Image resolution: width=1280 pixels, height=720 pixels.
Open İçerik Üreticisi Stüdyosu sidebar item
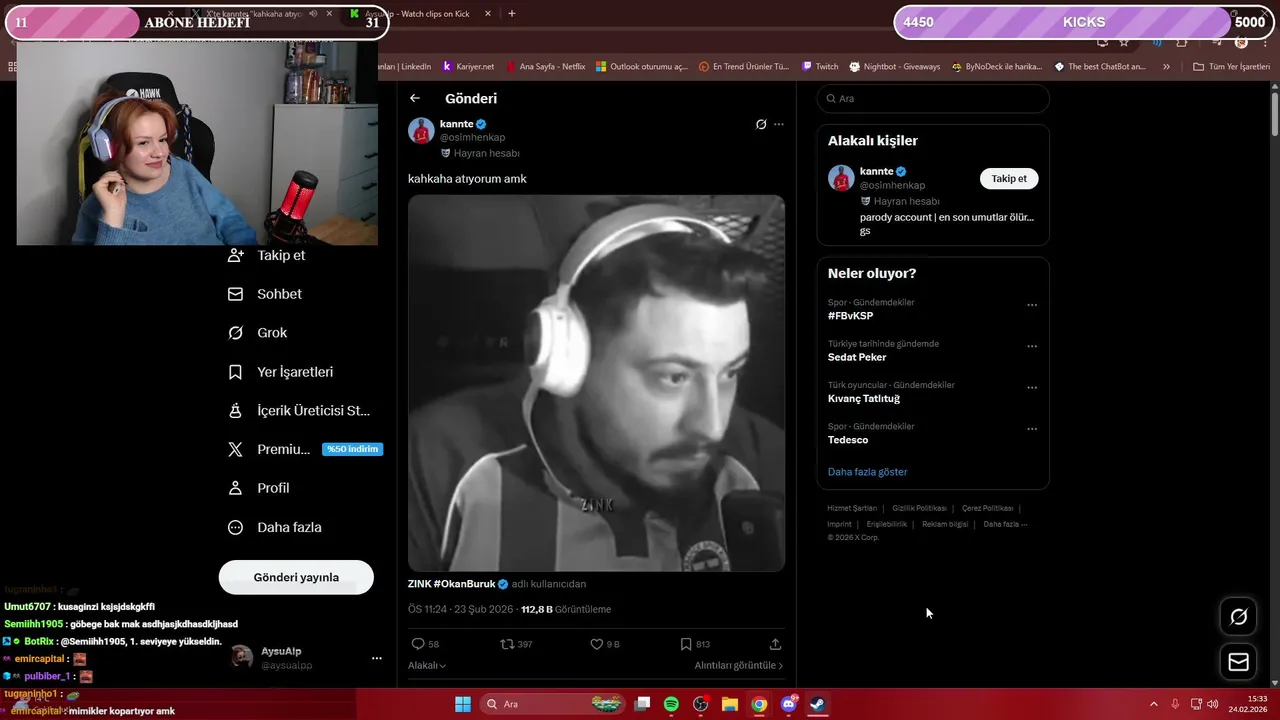point(299,411)
